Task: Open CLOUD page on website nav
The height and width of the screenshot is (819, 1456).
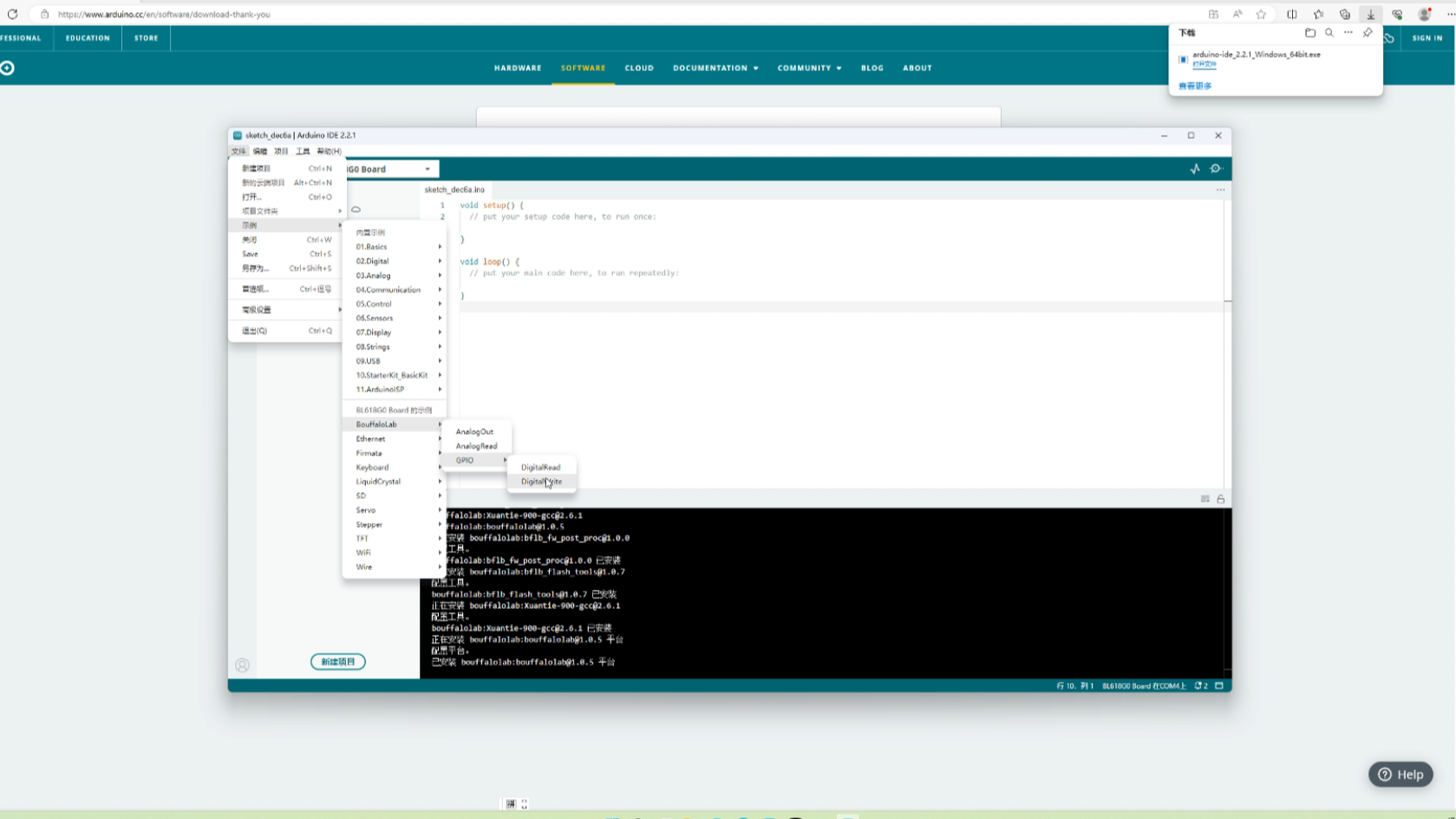Action: (x=639, y=68)
